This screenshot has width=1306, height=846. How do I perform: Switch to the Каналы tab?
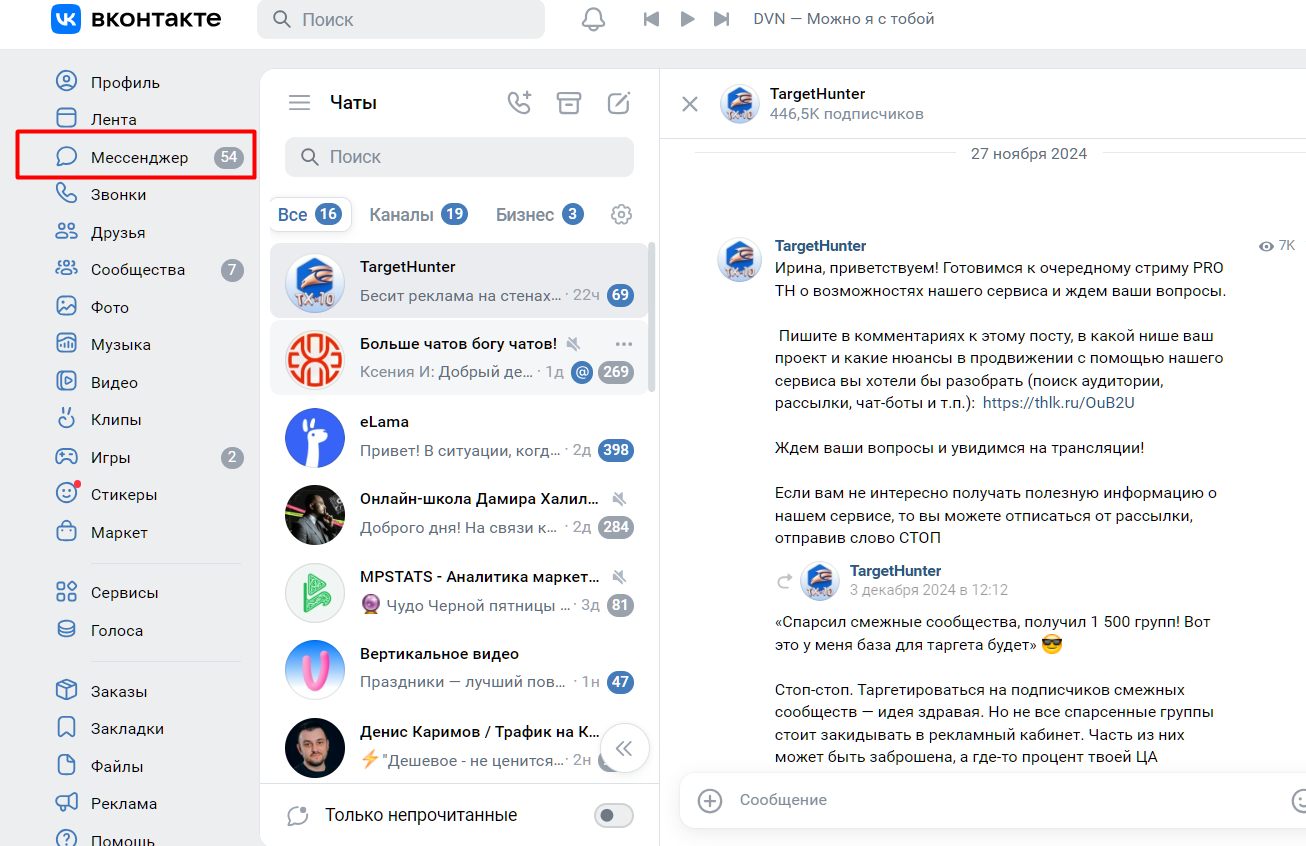tap(401, 215)
